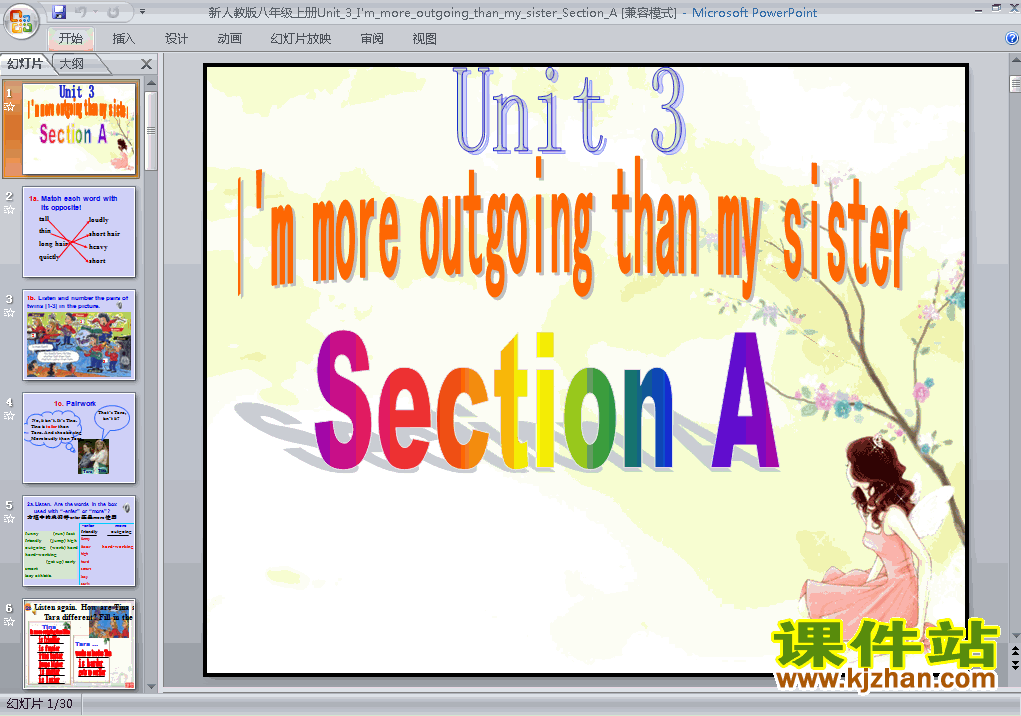
Task: Click the animation star icon beside slide 5
Action: pyautogui.click(x=9, y=518)
